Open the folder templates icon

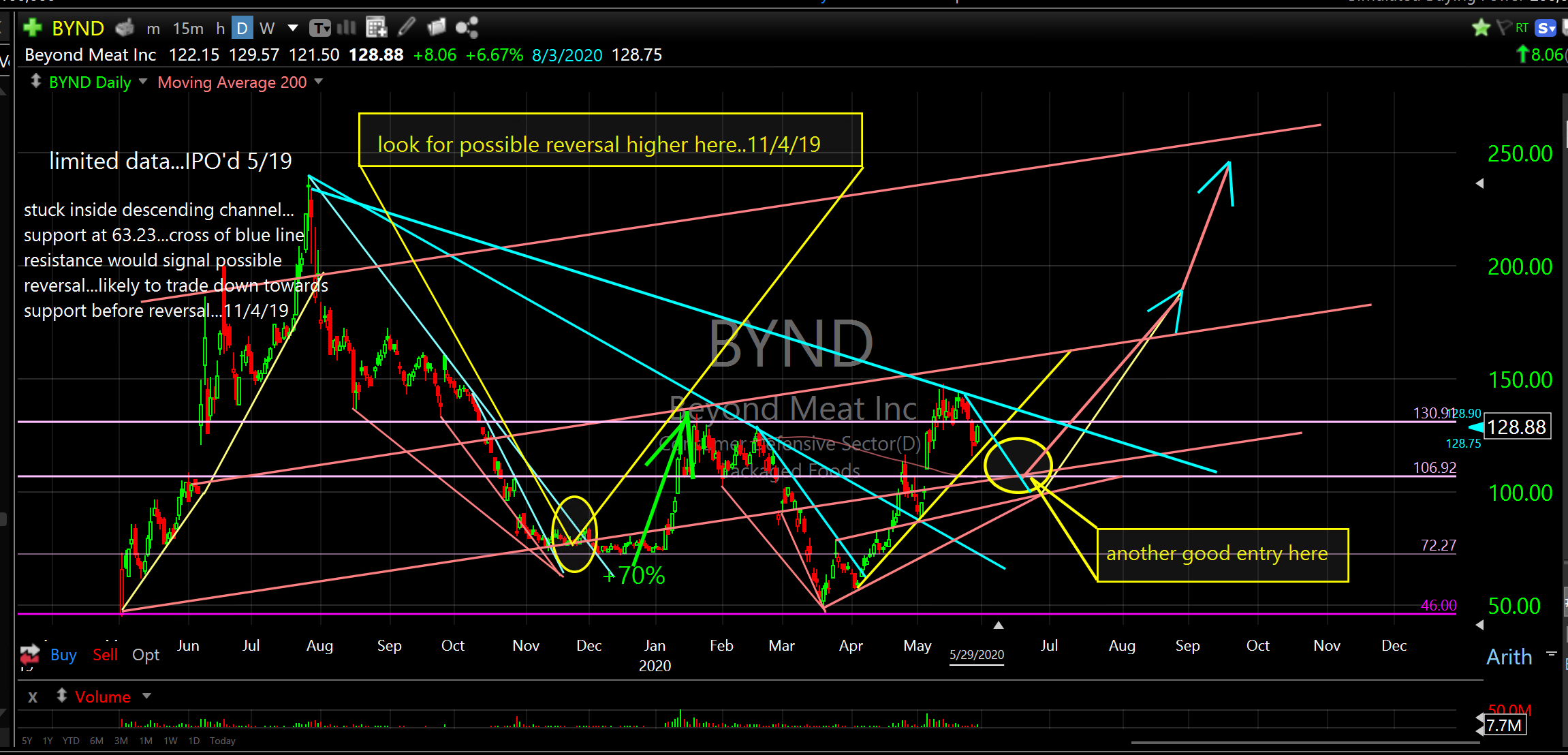pos(436,27)
